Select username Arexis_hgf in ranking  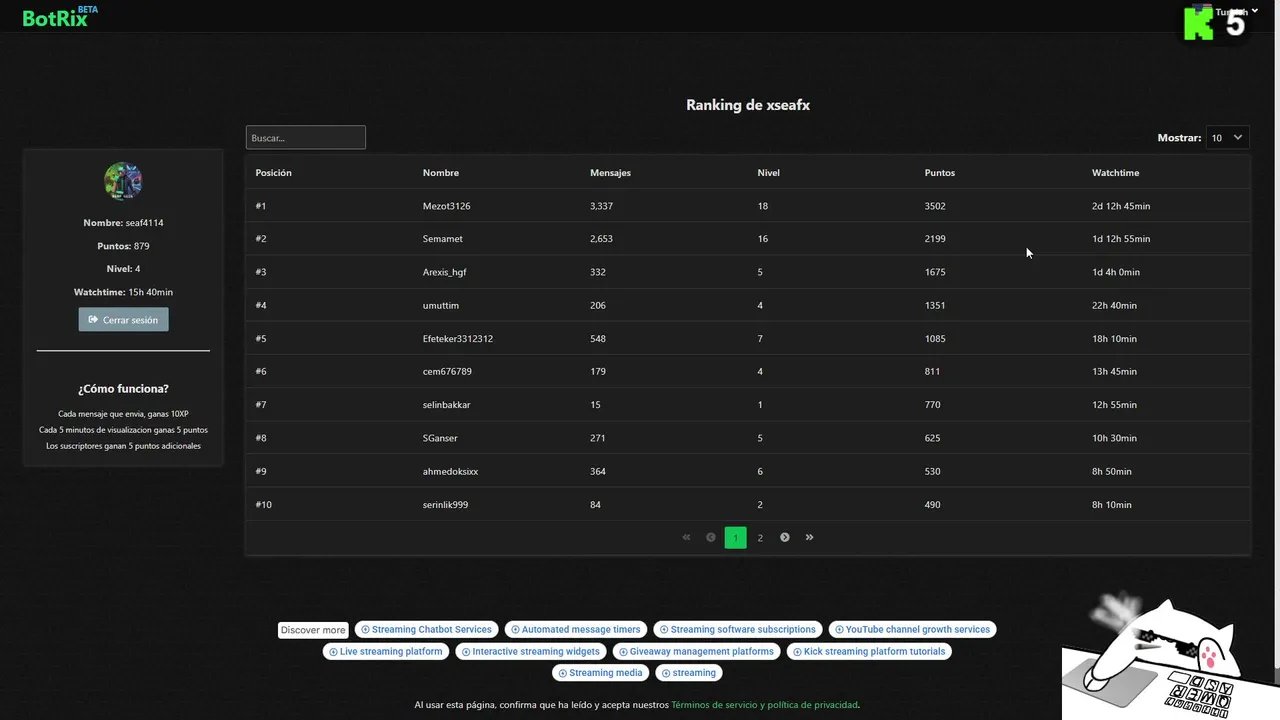(445, 272)
